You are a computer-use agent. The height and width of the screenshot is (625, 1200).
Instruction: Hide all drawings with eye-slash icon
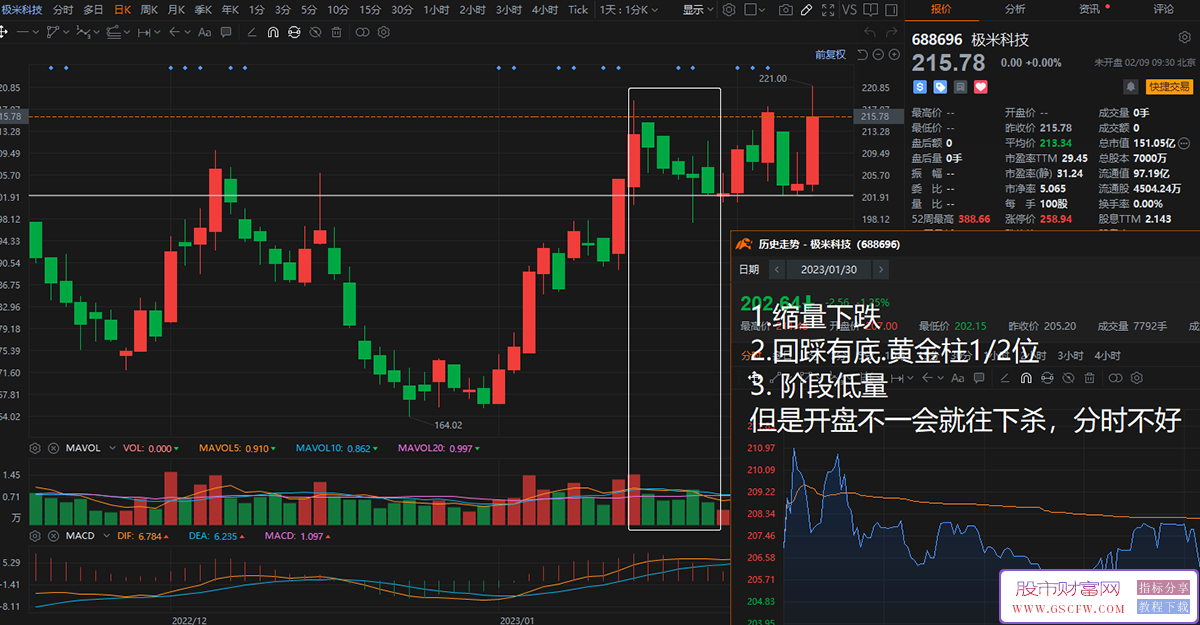(x=315, y=32)
